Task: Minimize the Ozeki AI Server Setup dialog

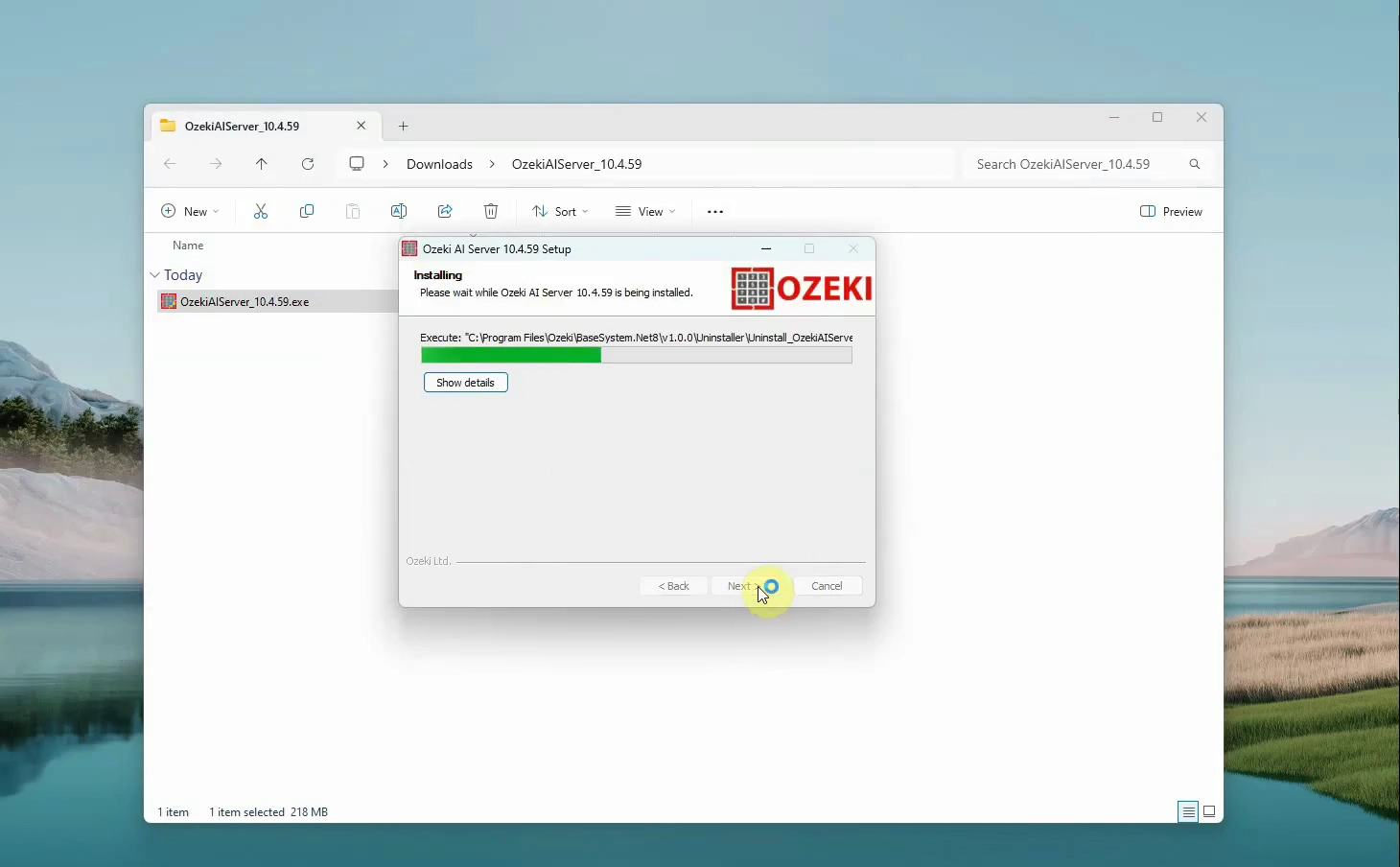Action: [x=766, y=248]
